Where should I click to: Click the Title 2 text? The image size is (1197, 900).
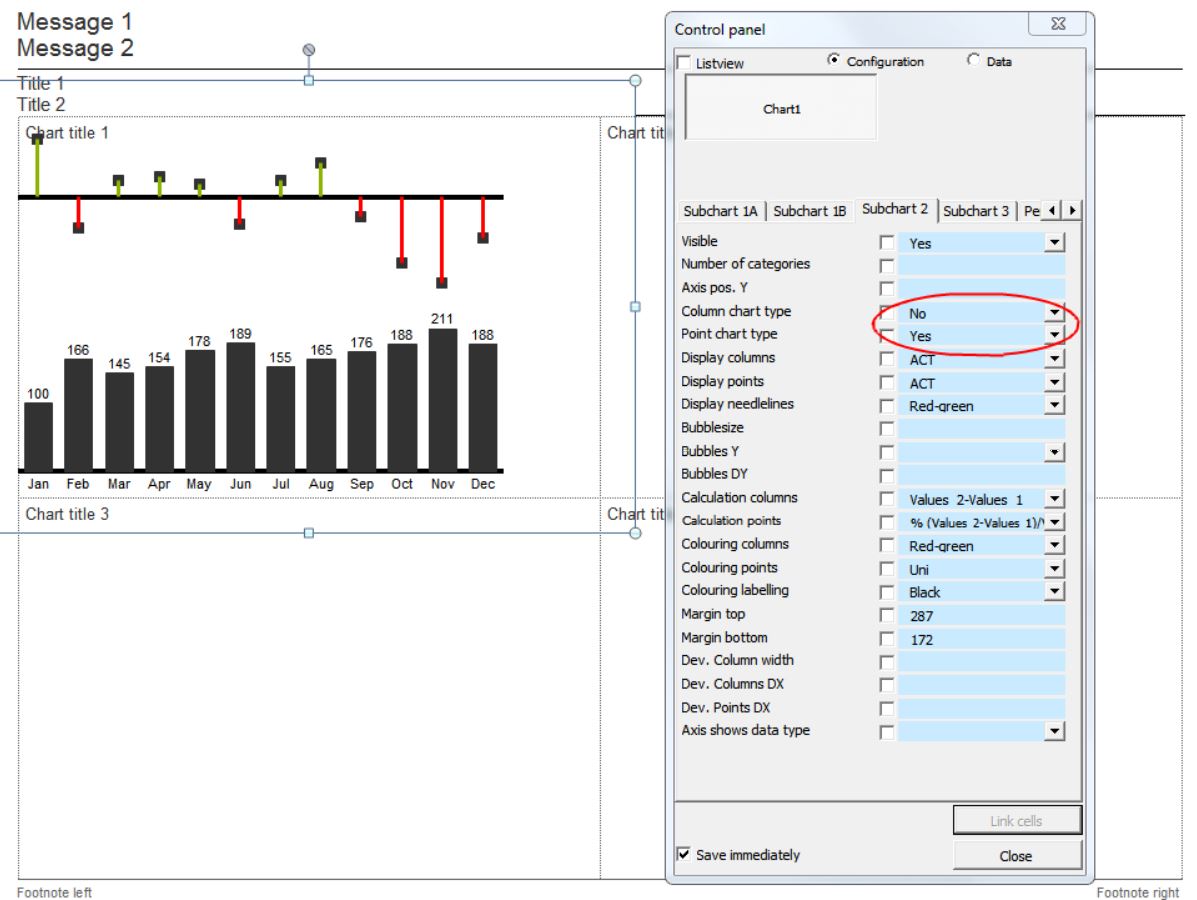pyautogui.click(x=41, y=105)
